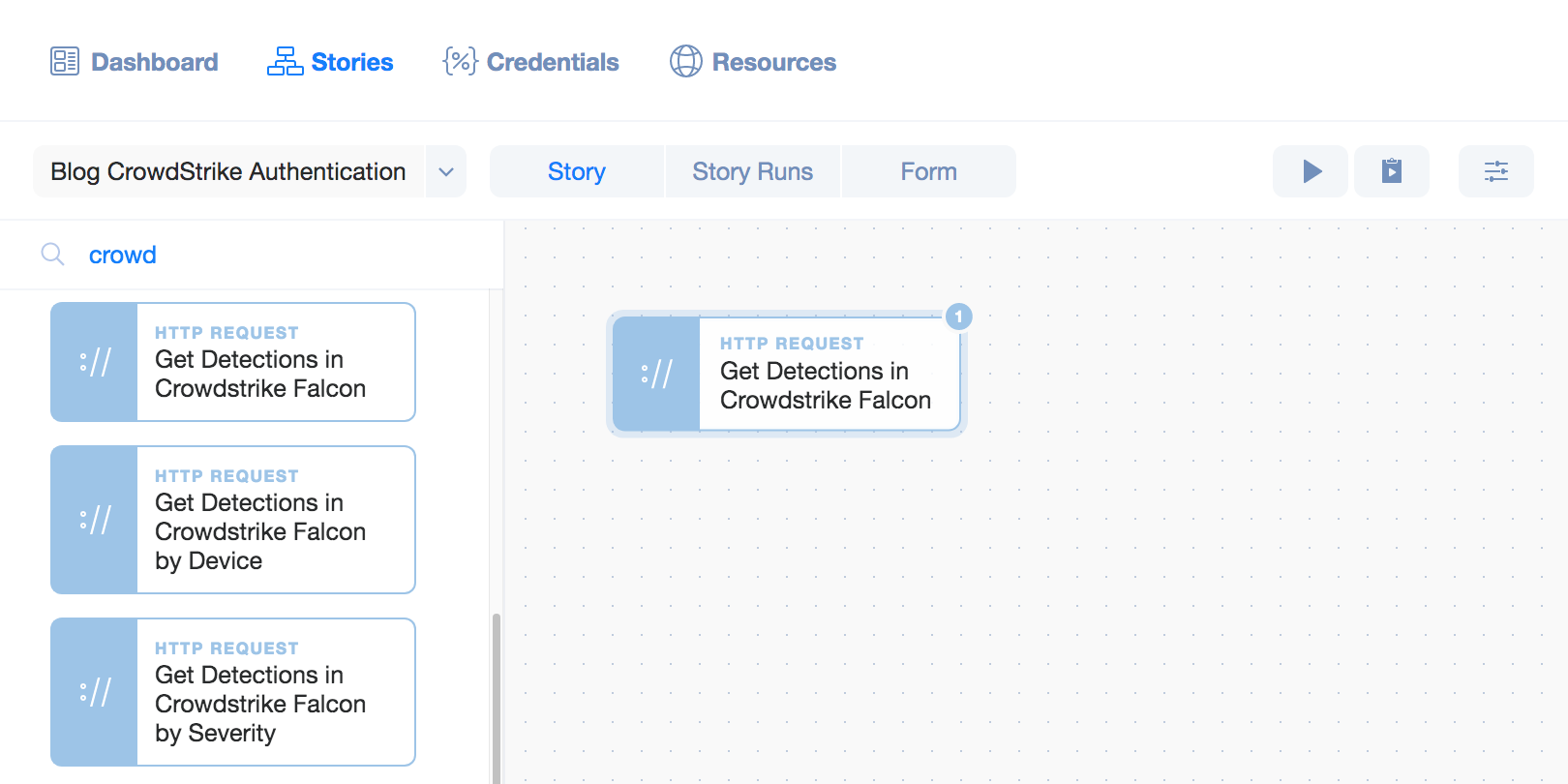This screenshot has width=1568, height=784.
Task: Click HTTP icon of first sidebar template
Action: click(x=94, y=362)
